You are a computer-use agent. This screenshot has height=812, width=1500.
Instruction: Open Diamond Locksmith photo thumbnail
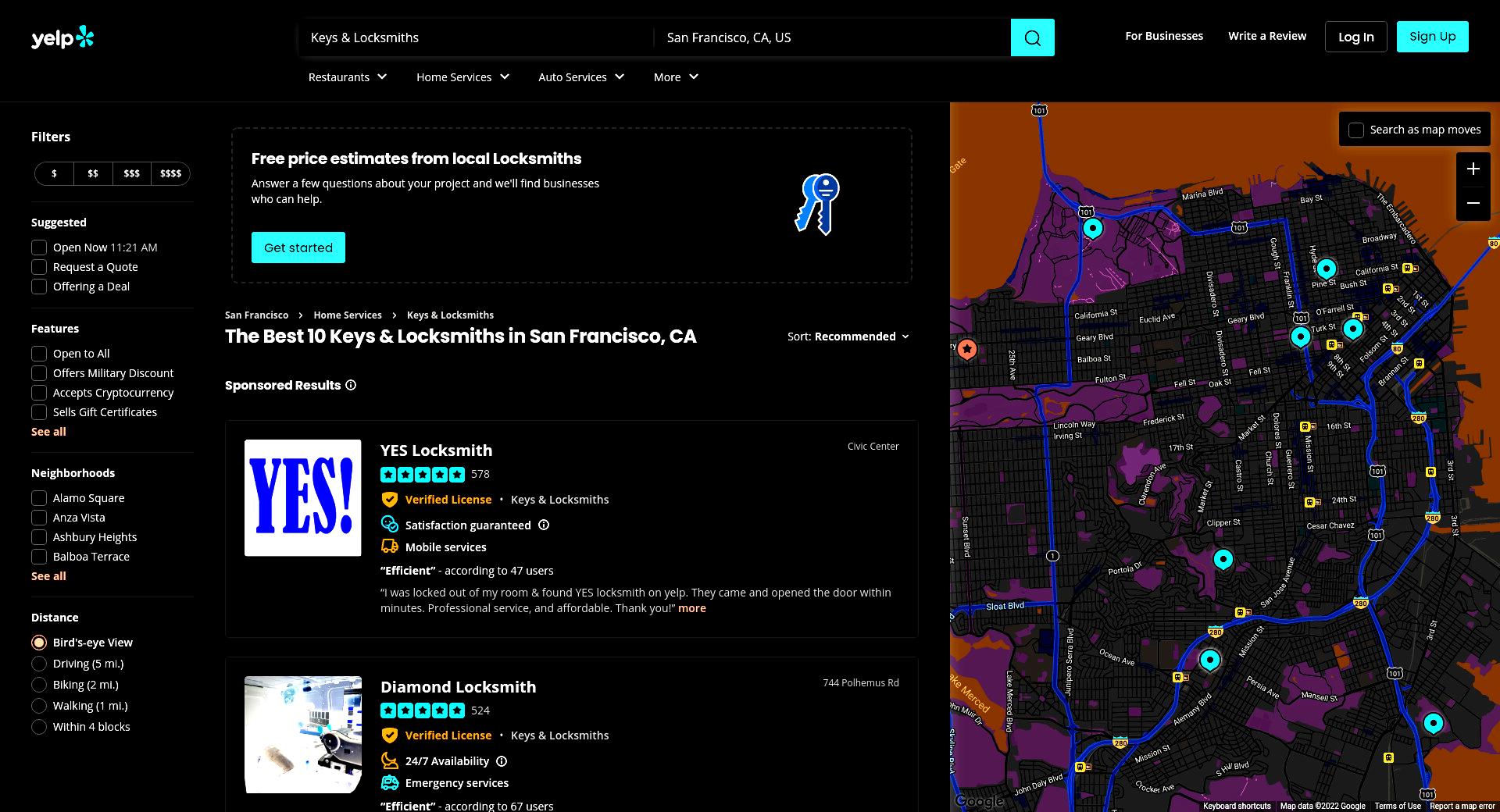303,735
